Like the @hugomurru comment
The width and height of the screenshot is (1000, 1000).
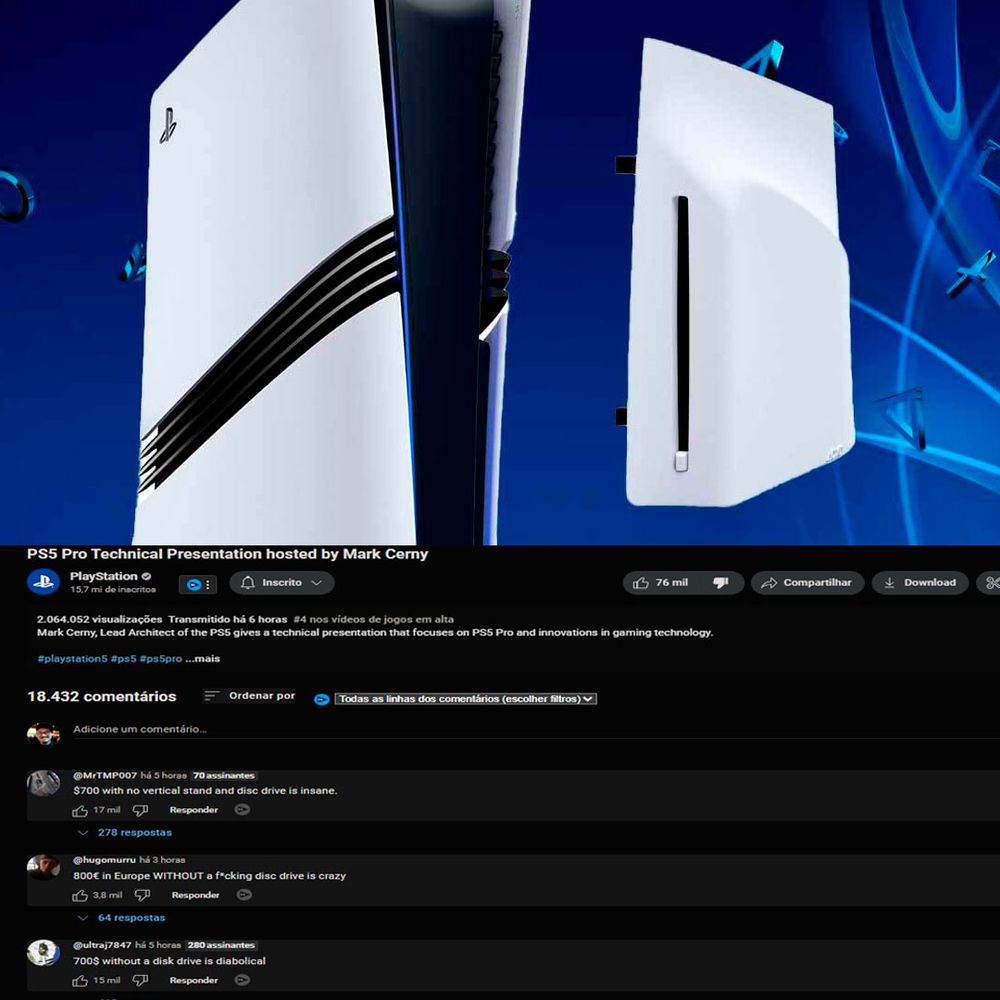click(80, 896)
